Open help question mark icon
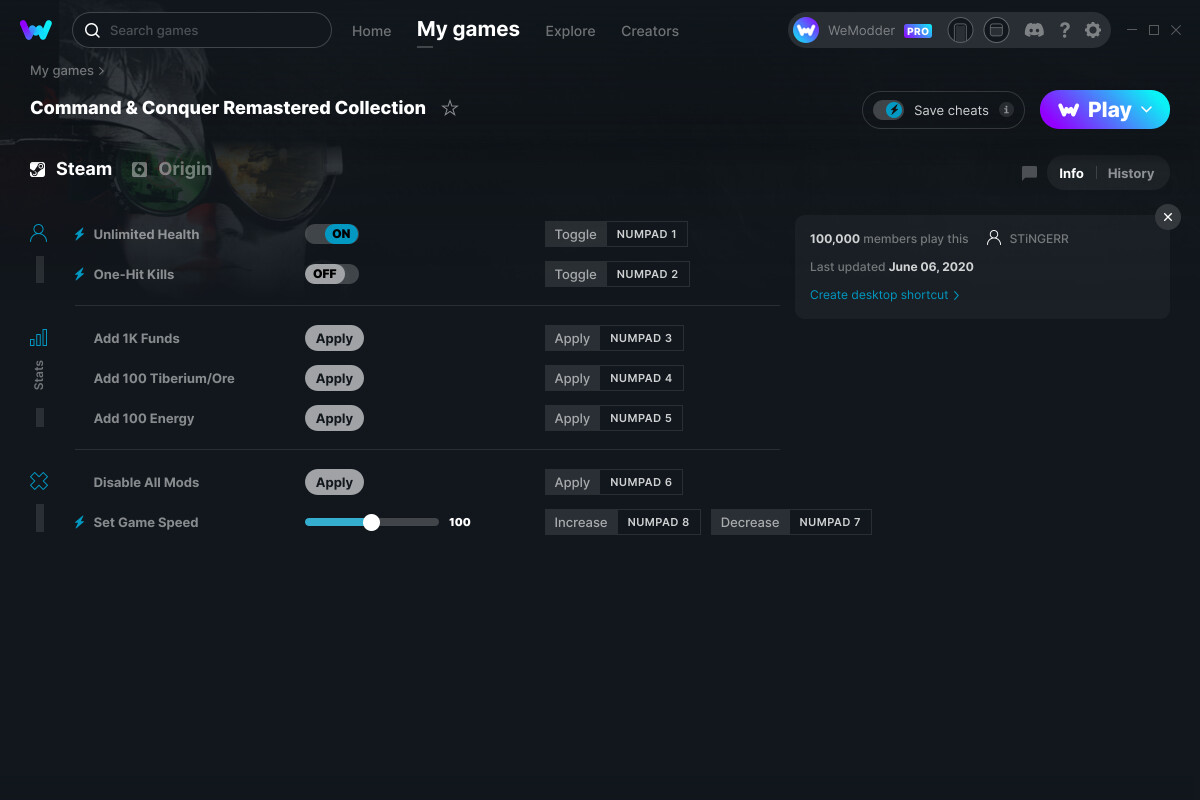Screen dimensions: 1200x800 tap(1064, 30)
